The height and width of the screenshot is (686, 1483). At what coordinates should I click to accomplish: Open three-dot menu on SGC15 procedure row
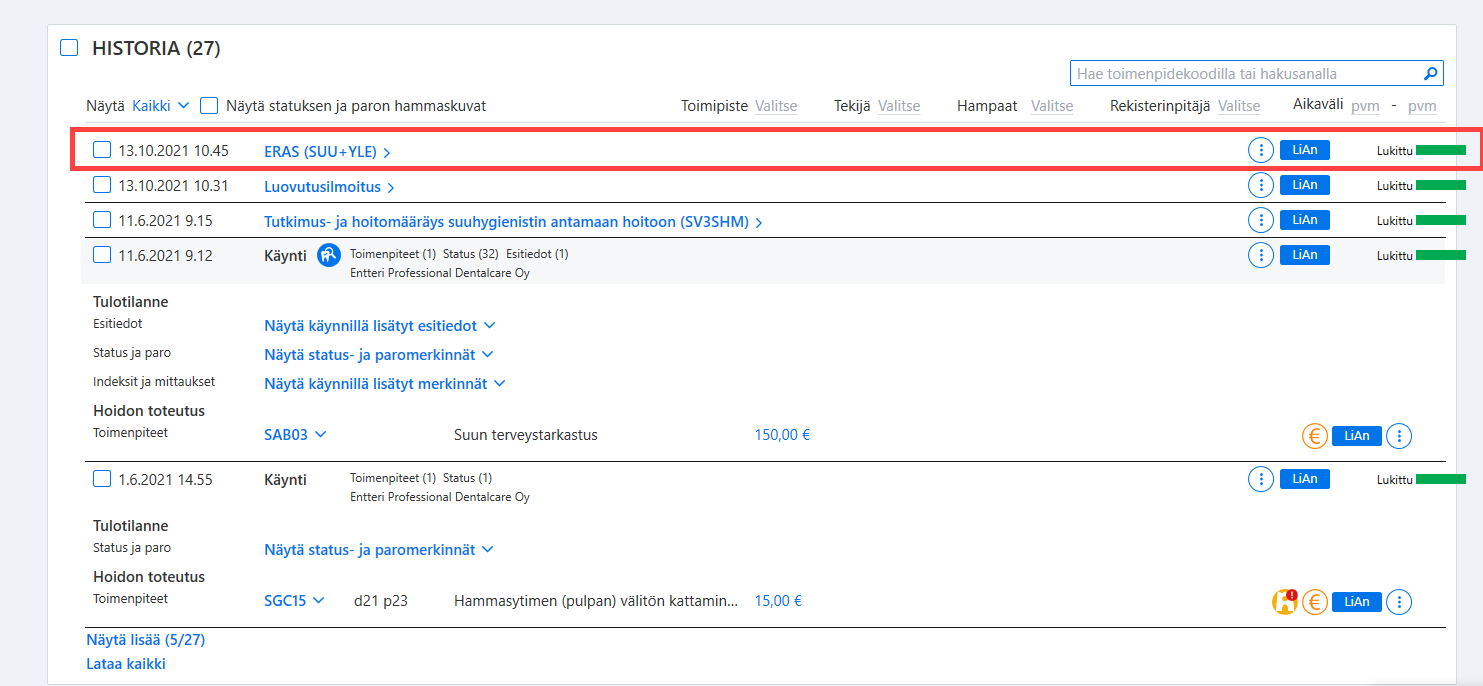pyautogui.click(x=1400, y=602)
